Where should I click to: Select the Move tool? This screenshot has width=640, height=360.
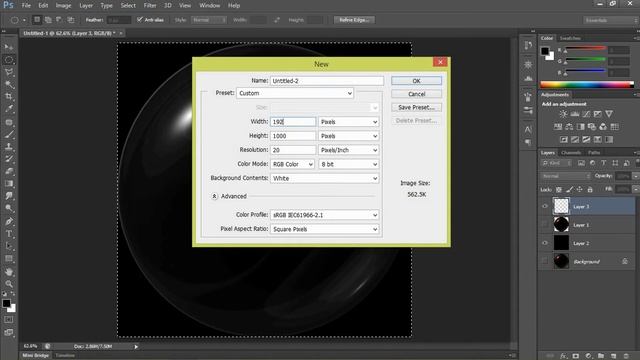[x=9, y=47]
